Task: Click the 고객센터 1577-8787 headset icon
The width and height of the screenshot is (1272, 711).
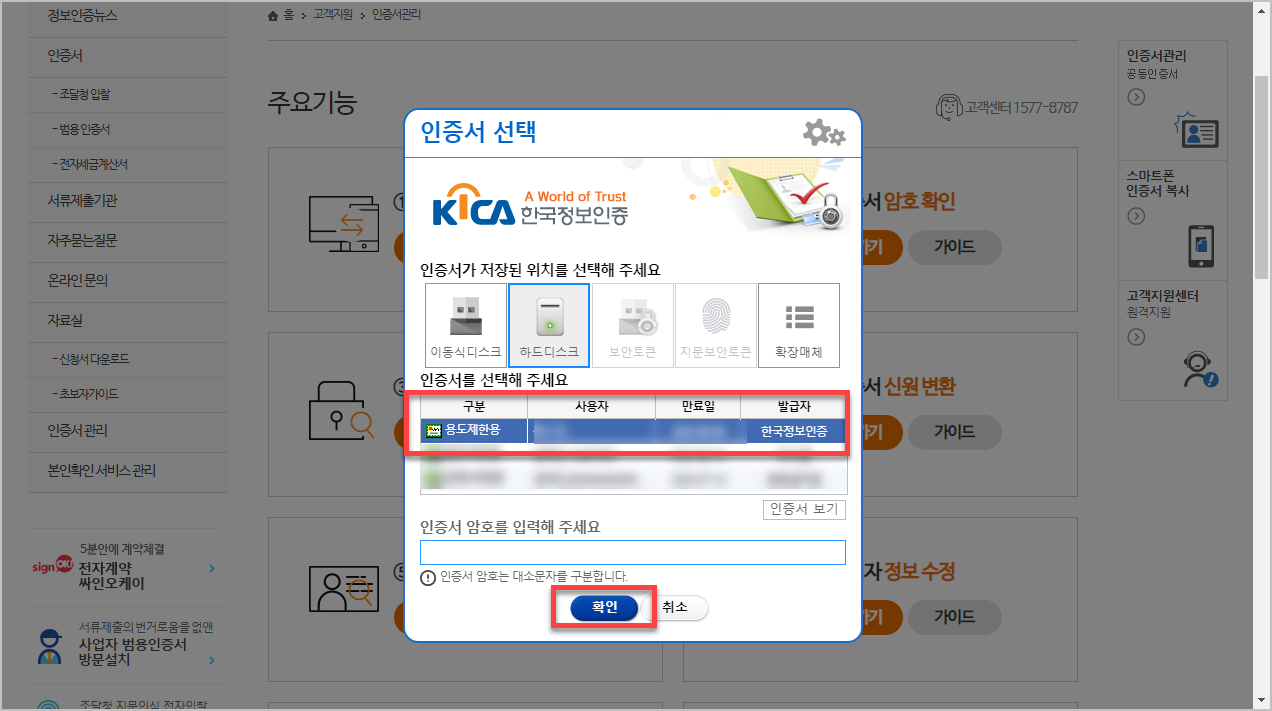Action: (x=949, y=106)
